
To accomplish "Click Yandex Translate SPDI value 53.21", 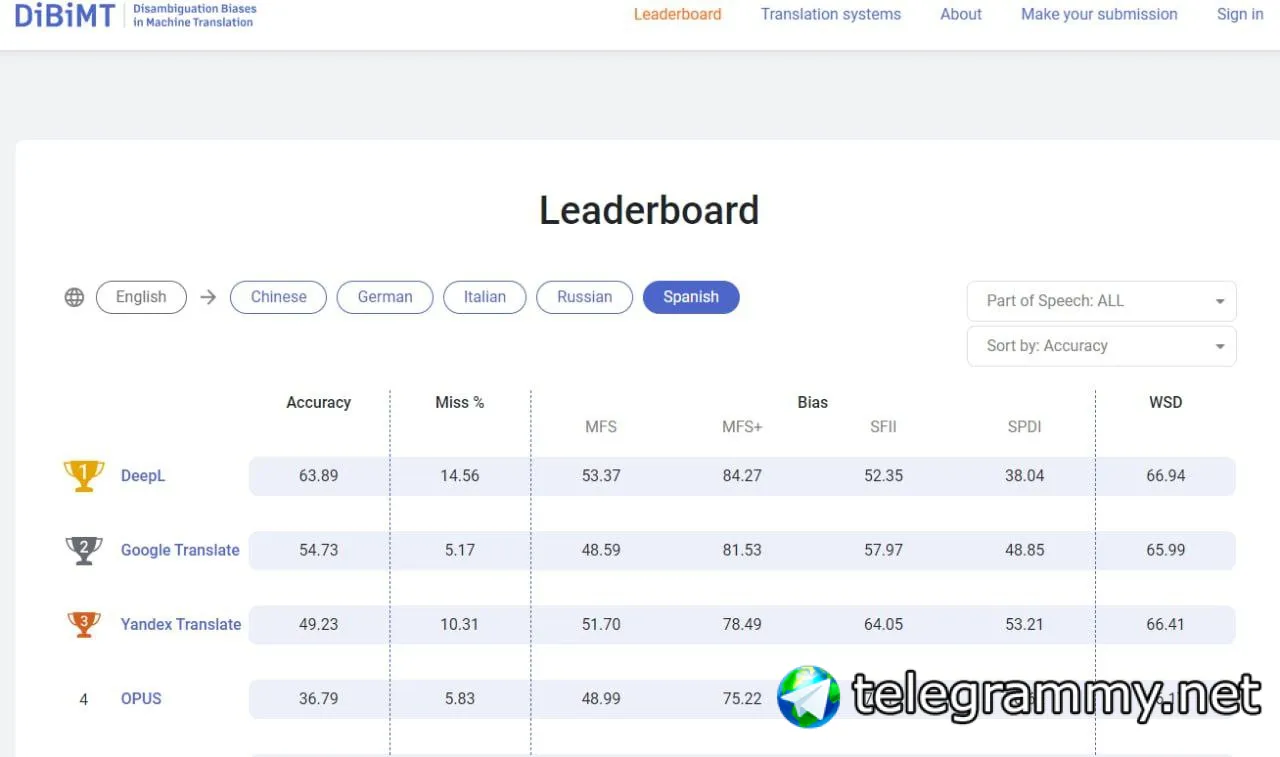I will pyautogui.click(x=1025, y=624).
